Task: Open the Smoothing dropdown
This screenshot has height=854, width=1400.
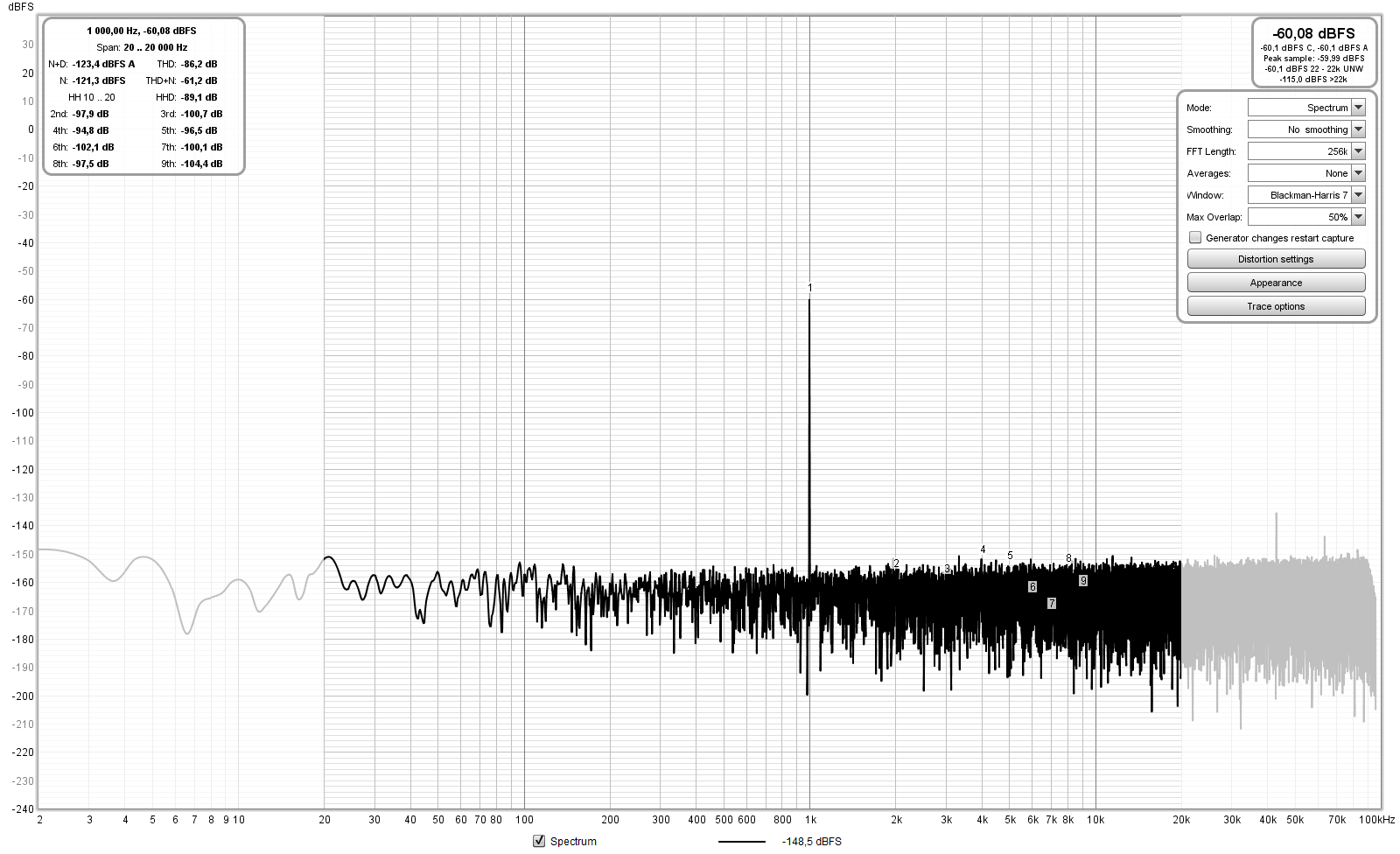Action: point(1305,129)
